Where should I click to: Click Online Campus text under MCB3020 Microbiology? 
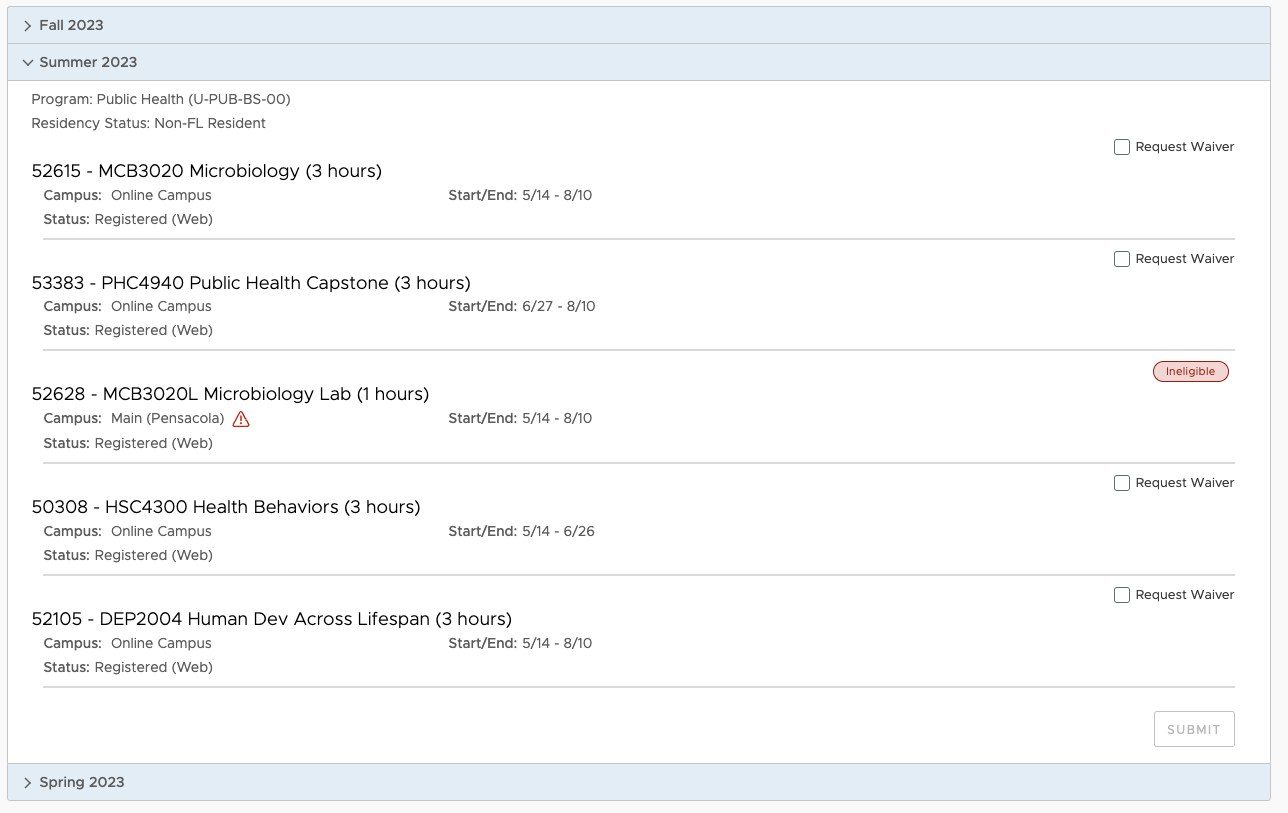[161, 195]
